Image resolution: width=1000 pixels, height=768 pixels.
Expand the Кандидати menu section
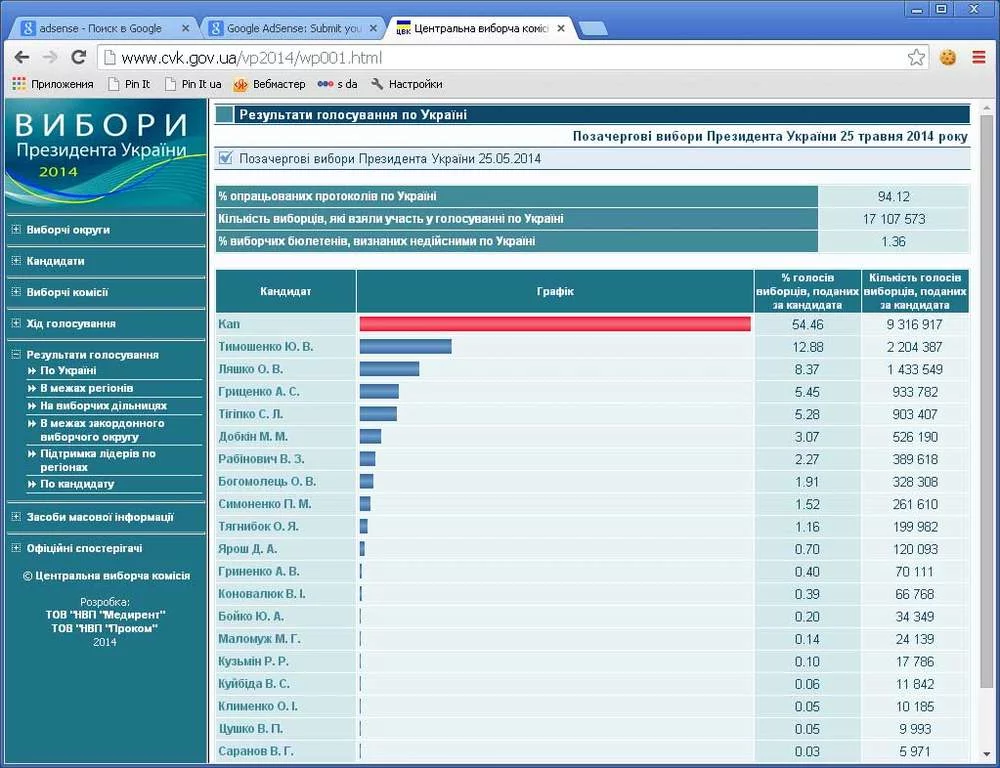[16, 261]
